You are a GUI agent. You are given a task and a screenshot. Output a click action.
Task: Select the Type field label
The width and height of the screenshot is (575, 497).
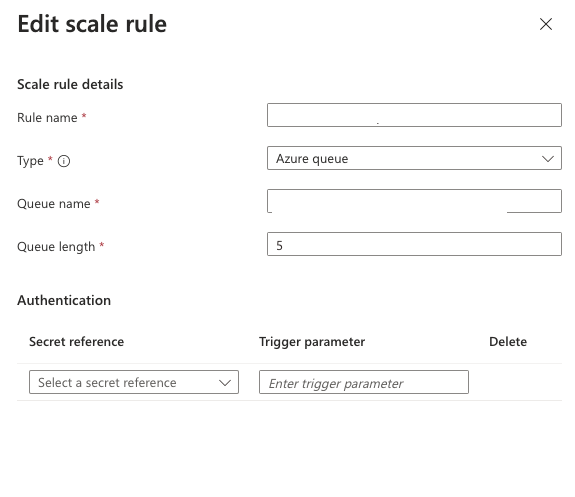click(x=30, y=161)
